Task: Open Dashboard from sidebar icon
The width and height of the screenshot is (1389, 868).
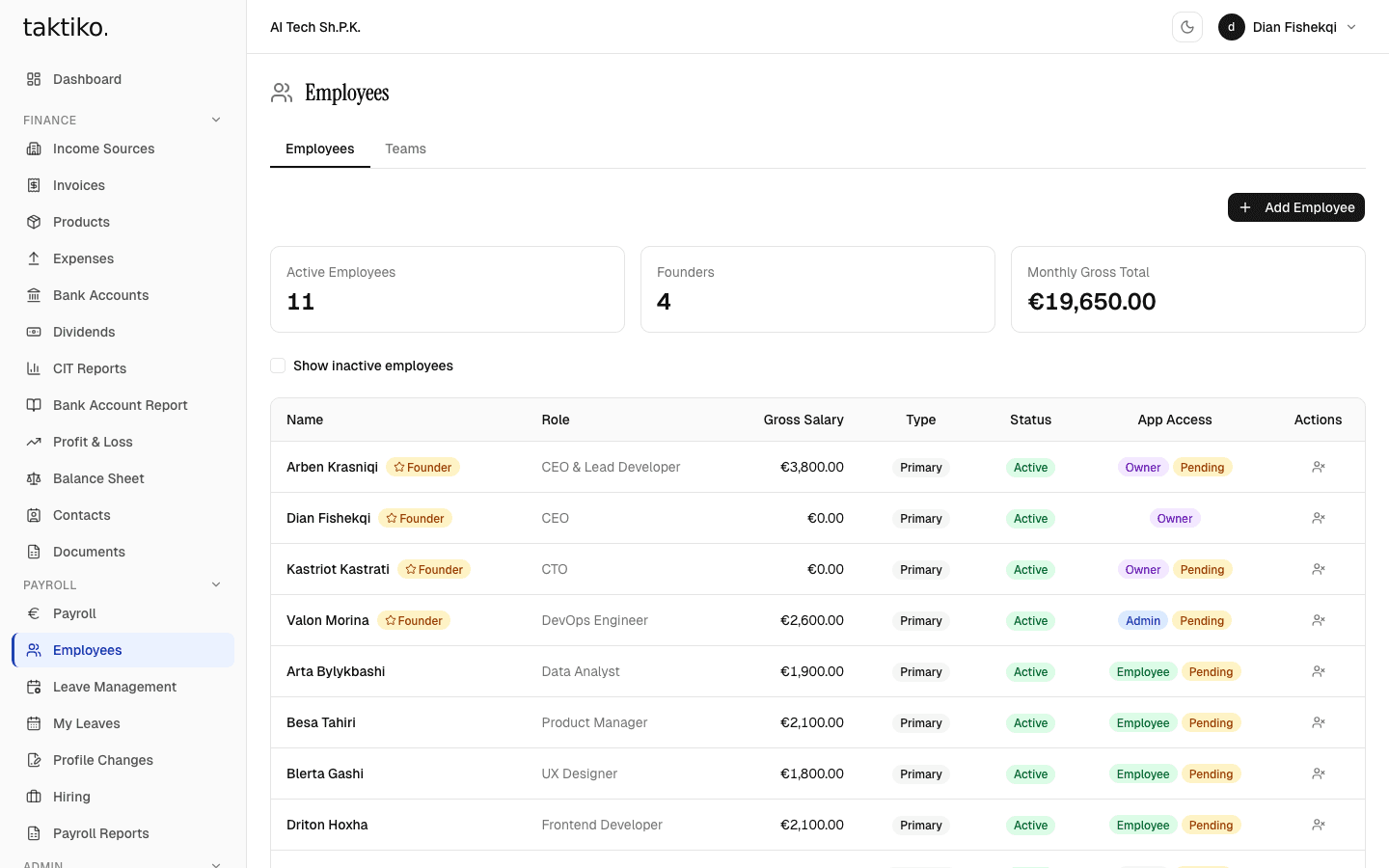Action: tap(34, 79)
